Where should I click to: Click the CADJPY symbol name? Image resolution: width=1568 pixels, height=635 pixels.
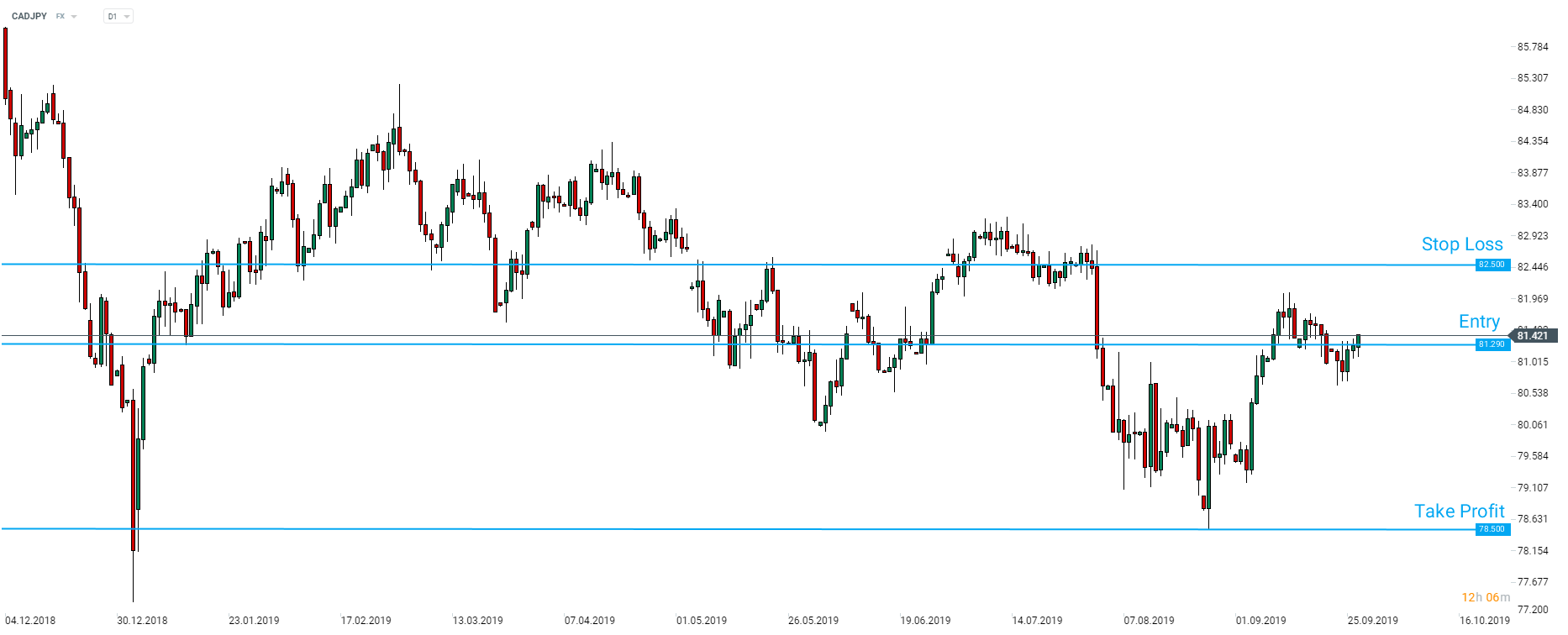(29, 16)
